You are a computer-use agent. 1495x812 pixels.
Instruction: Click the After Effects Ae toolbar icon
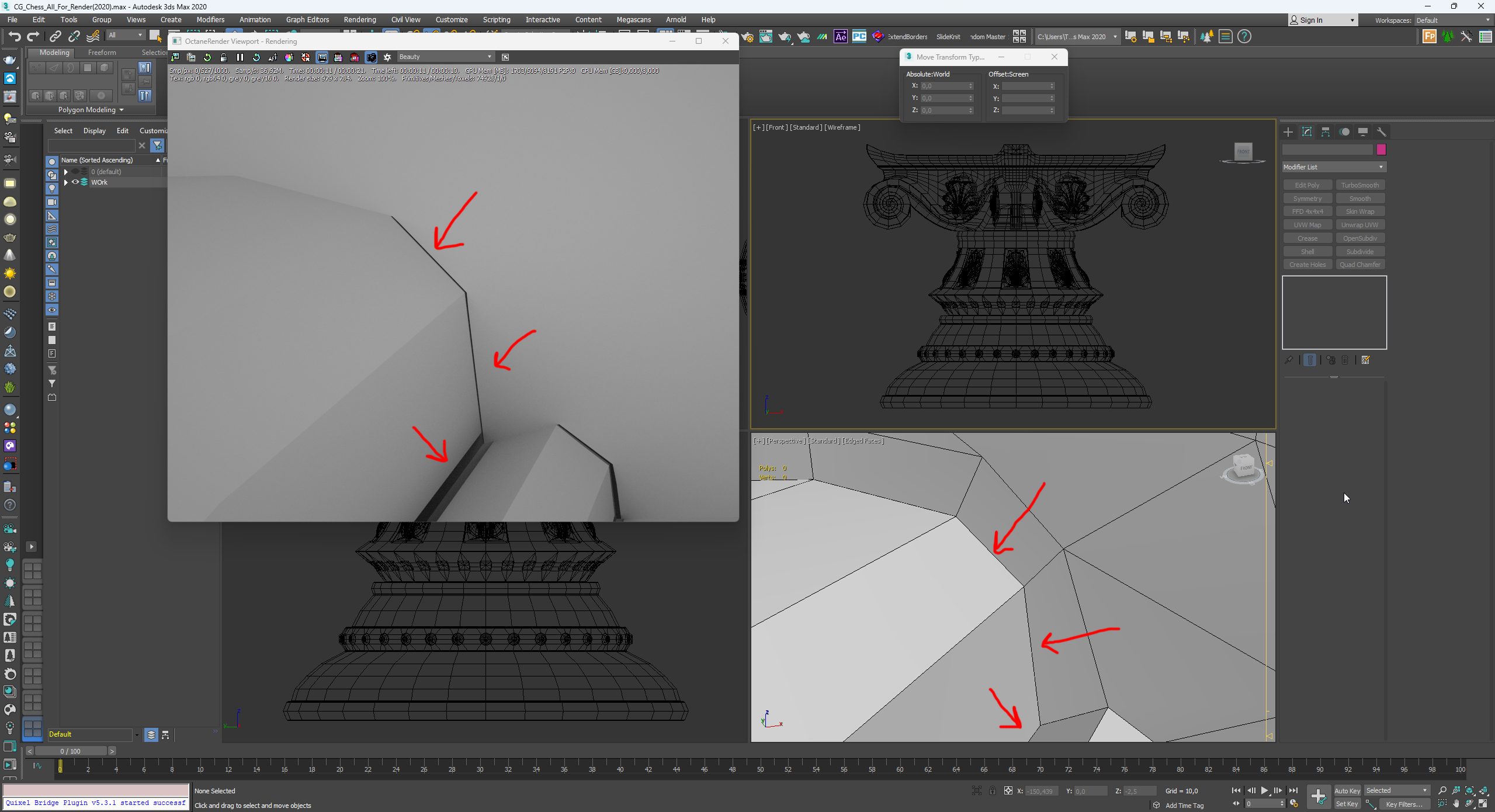click(x=840, y=37)
